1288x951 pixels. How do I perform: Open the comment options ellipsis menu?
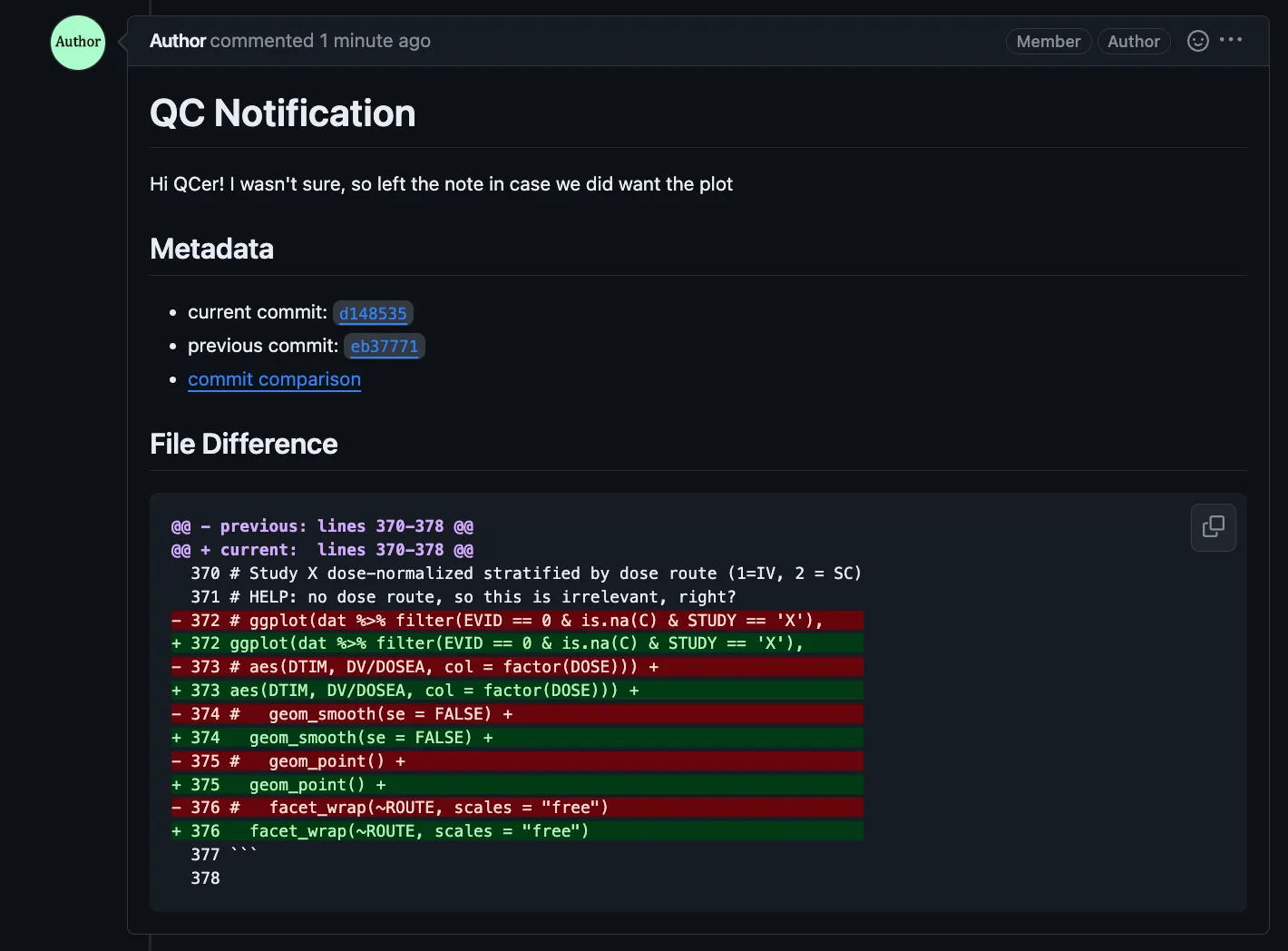pyautogui.click(x=1231, y=40)
